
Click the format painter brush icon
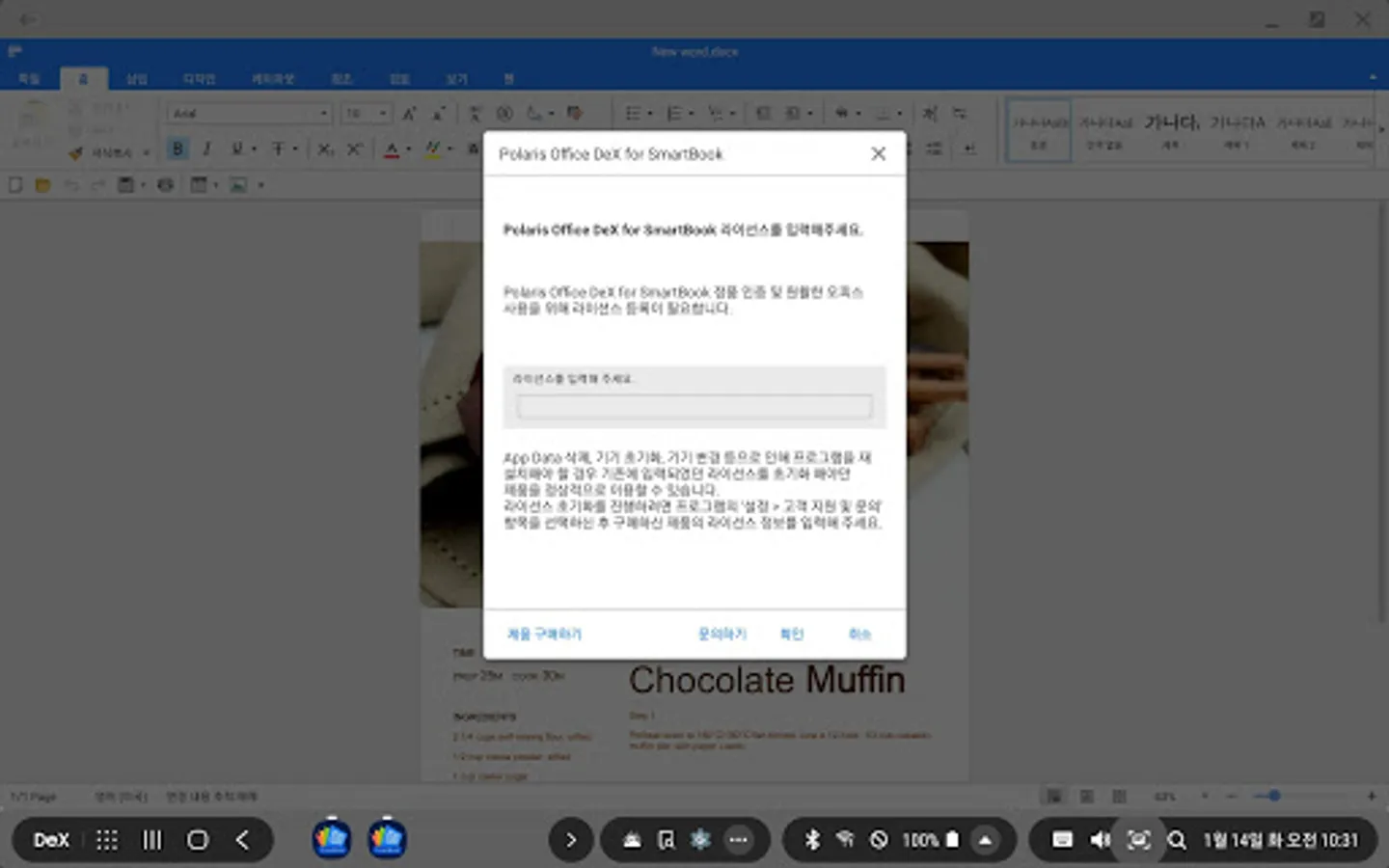pyautogui.click(x=76, y=152)
